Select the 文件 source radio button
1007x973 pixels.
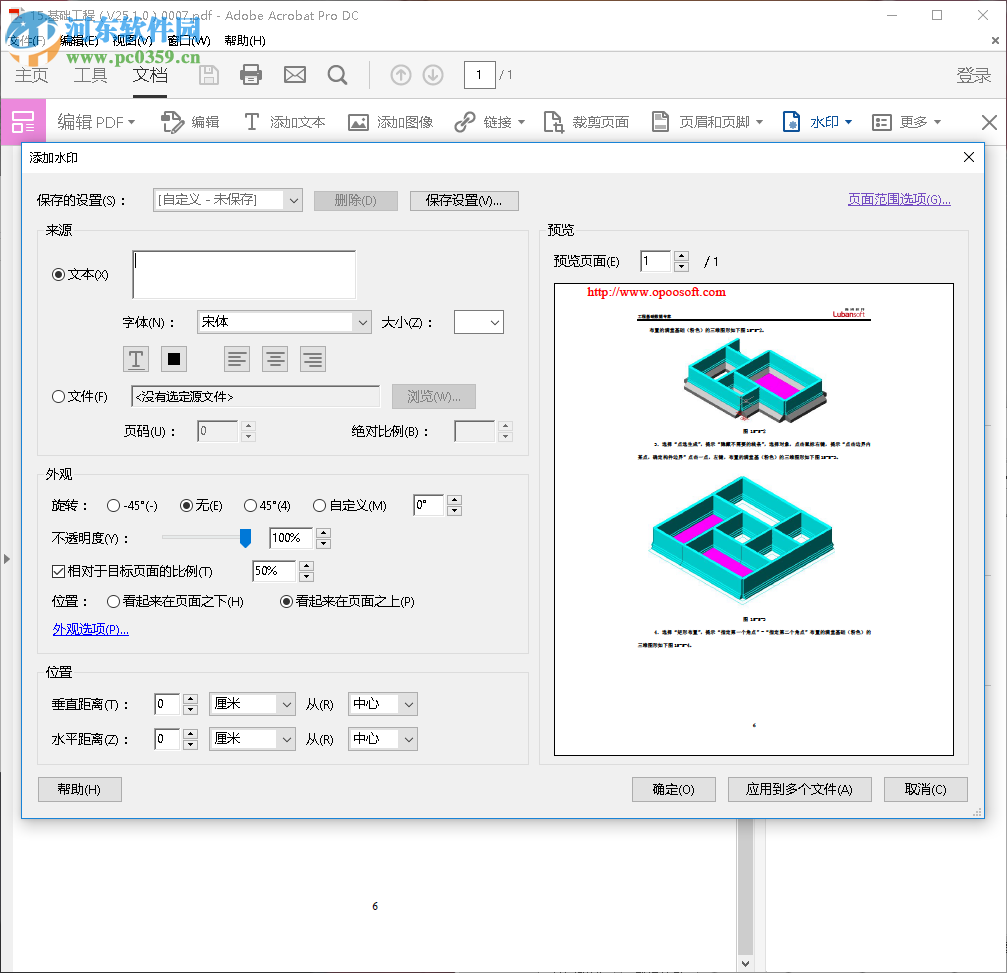coord(58,395)
